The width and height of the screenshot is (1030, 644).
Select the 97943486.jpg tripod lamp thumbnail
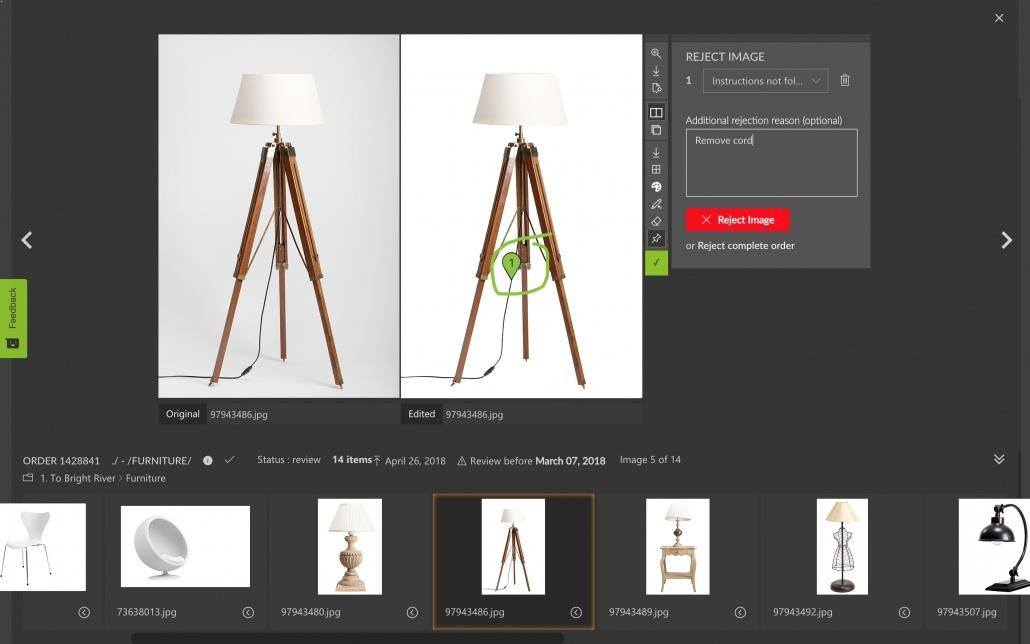pos(513,547)
